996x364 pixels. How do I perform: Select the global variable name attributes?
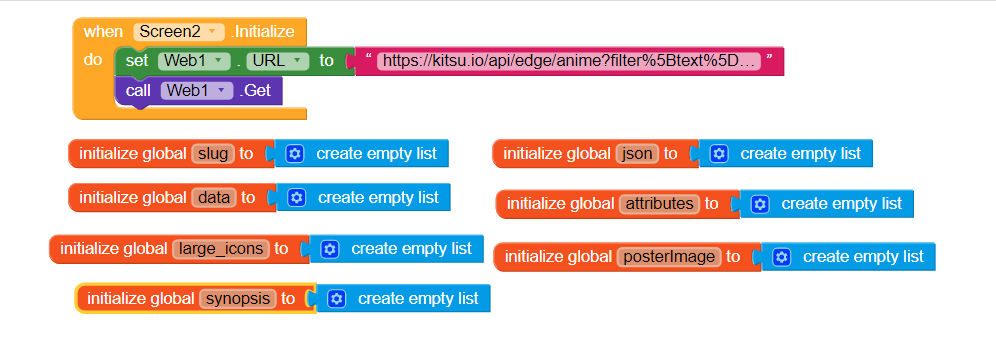[x=660, y=203]
